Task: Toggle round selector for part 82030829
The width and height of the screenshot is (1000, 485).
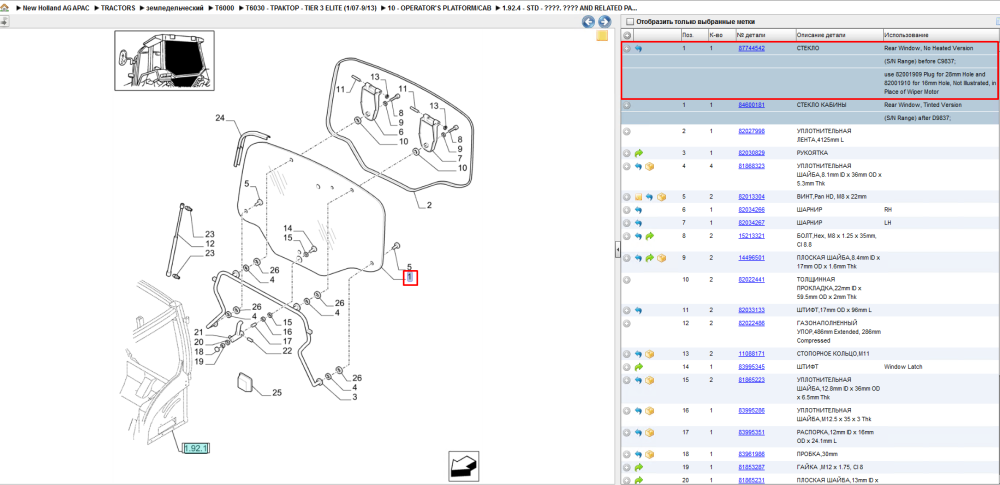Action: coord(627,153)
